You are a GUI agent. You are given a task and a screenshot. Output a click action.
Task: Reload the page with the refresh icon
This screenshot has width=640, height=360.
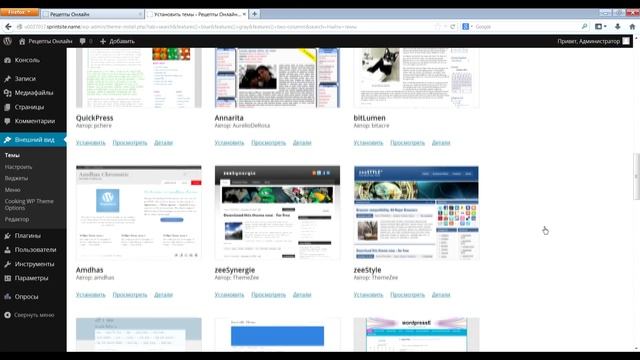coord(452,27)
